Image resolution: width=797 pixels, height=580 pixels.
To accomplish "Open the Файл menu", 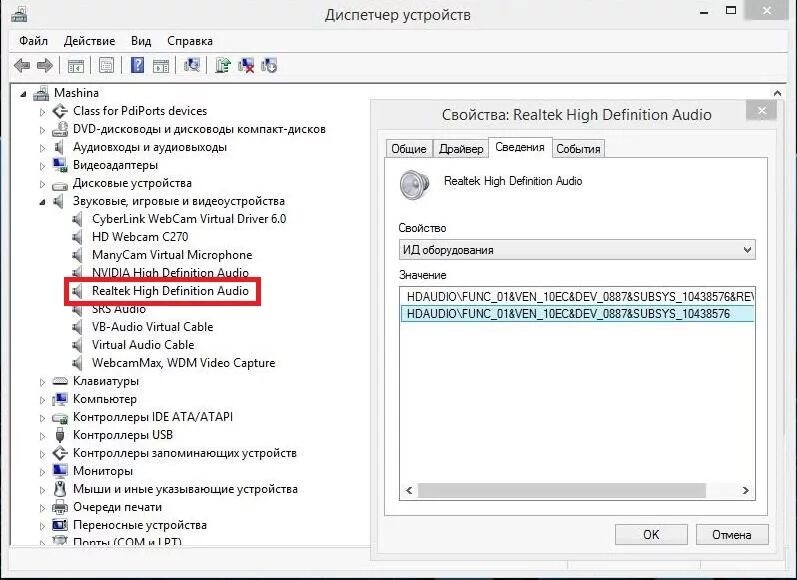I will tap(34, 41).
